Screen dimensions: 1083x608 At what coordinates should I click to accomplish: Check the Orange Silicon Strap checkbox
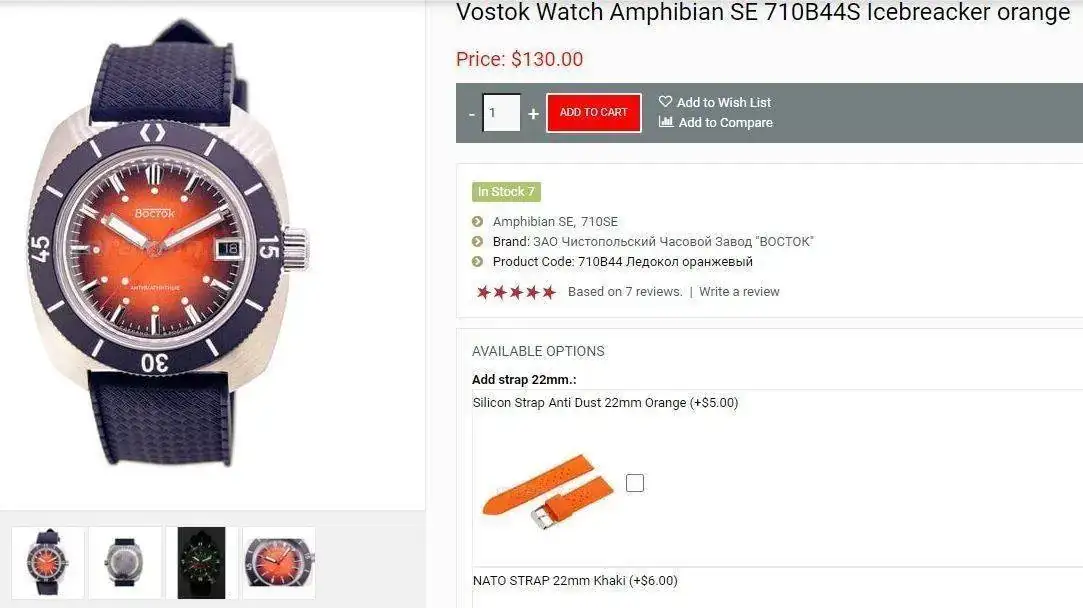[635, 483]
